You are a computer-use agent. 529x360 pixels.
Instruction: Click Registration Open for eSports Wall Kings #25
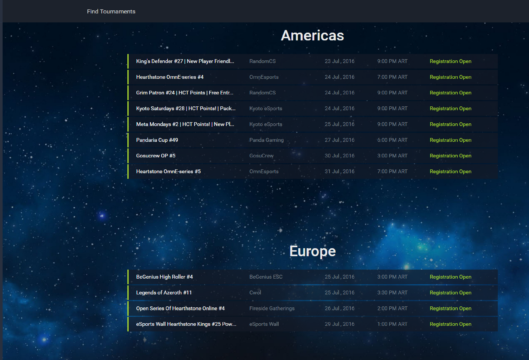click(450, 324)
